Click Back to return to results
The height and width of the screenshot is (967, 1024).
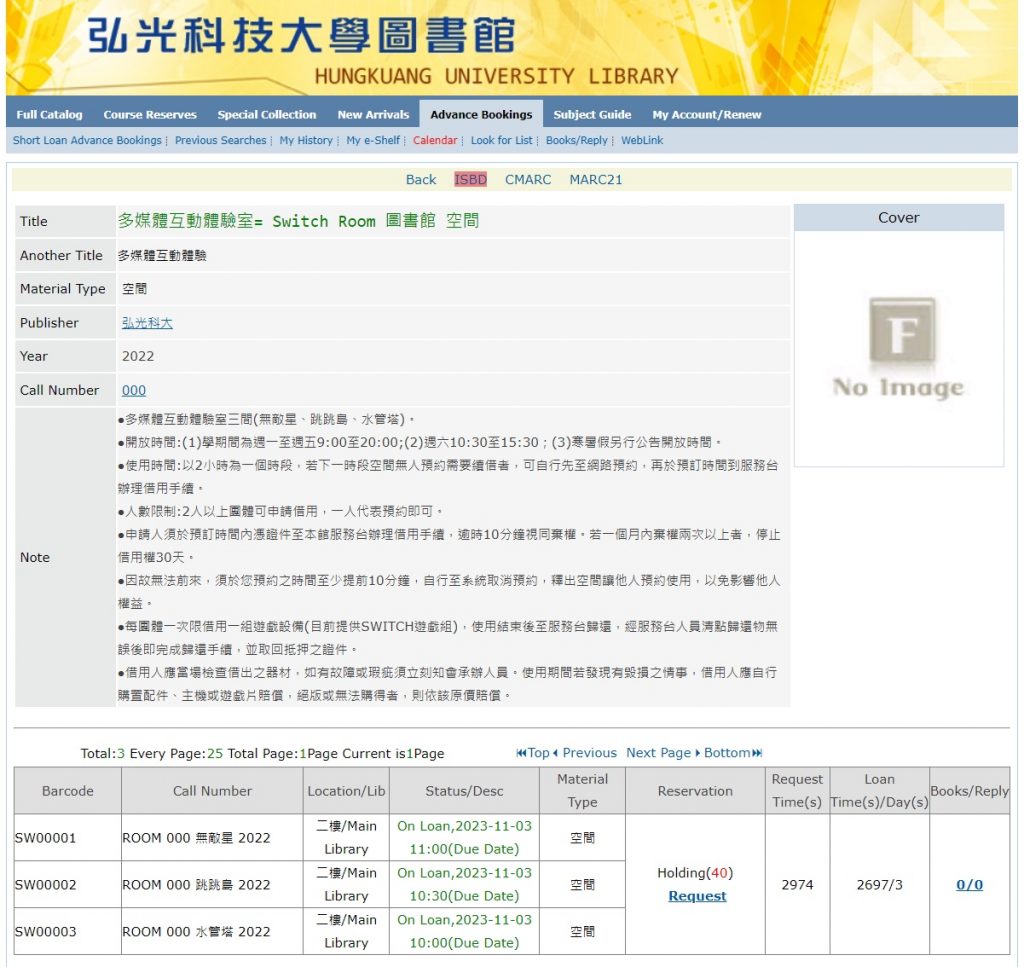coord(421,180)
